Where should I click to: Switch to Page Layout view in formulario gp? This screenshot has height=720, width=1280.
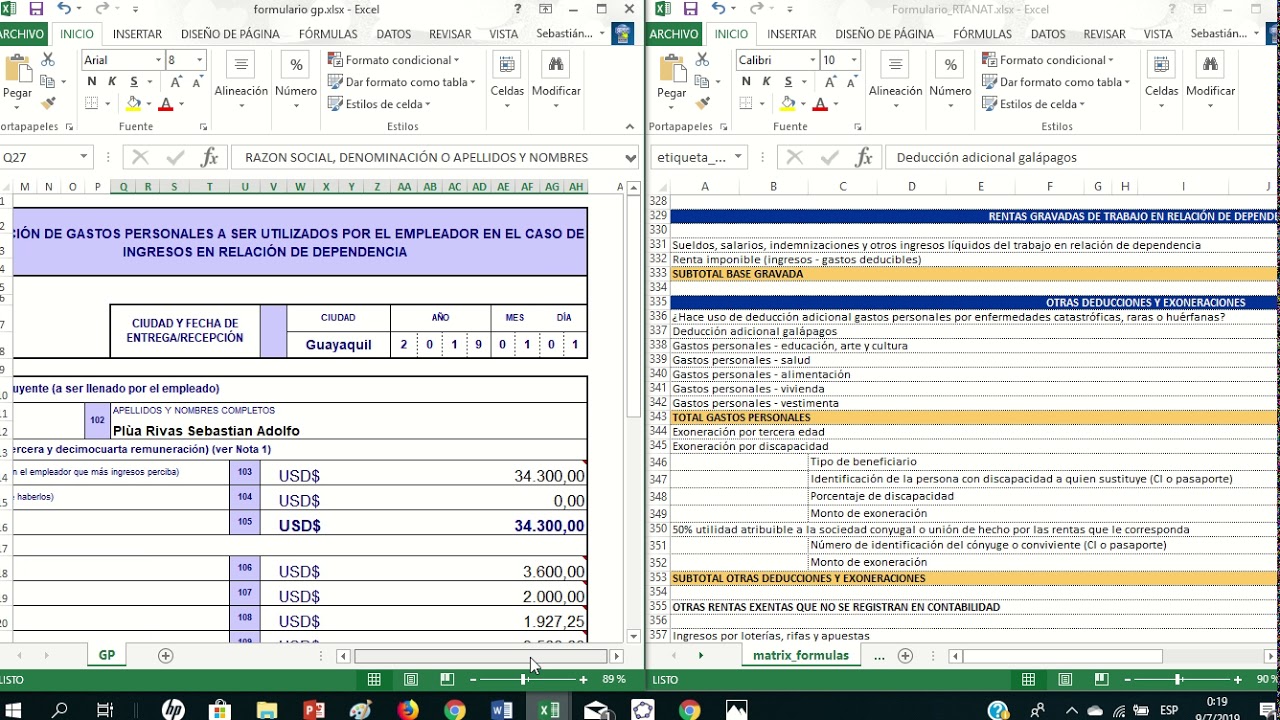(411, 679)
